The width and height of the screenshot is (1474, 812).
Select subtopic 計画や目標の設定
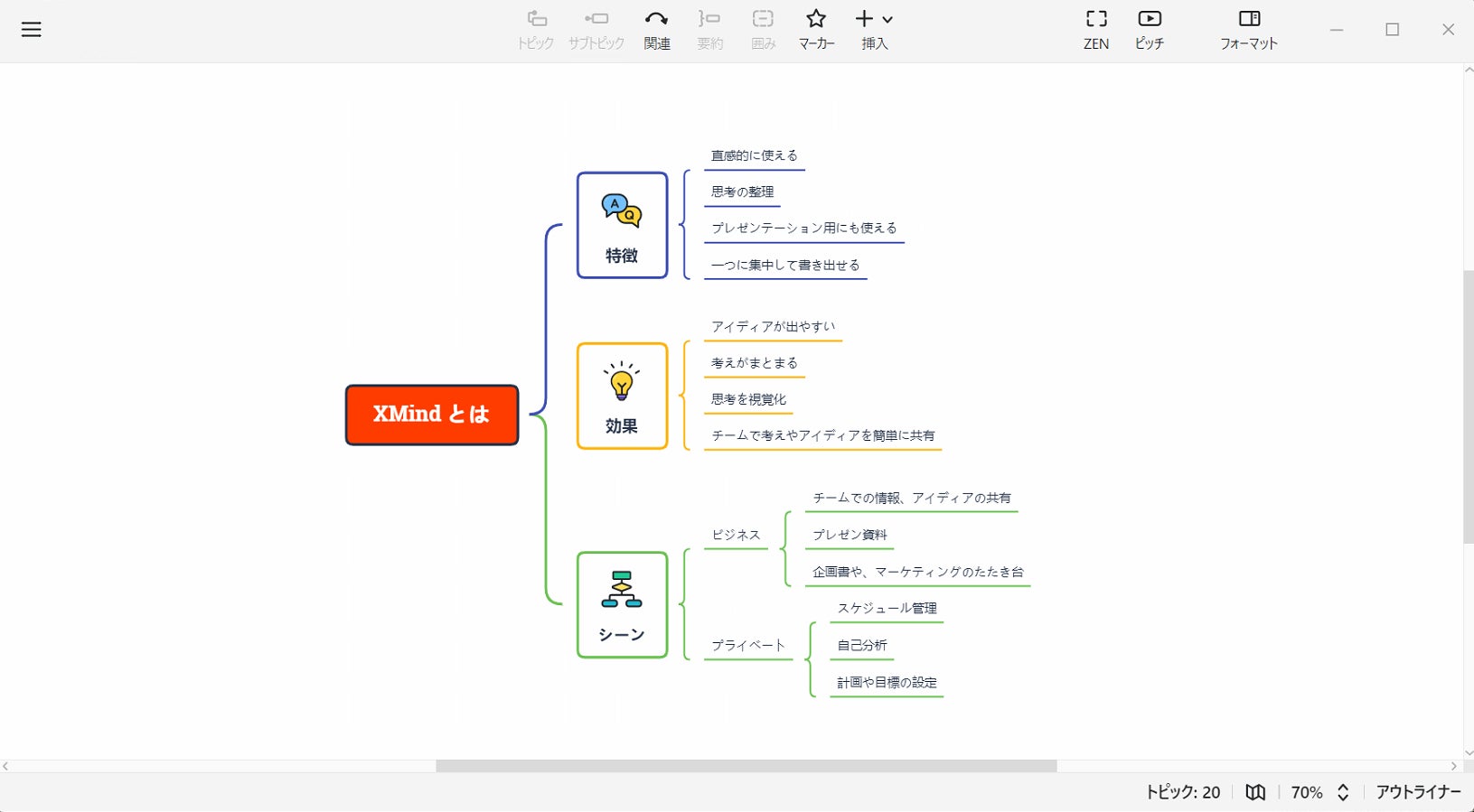click(887, 683)
